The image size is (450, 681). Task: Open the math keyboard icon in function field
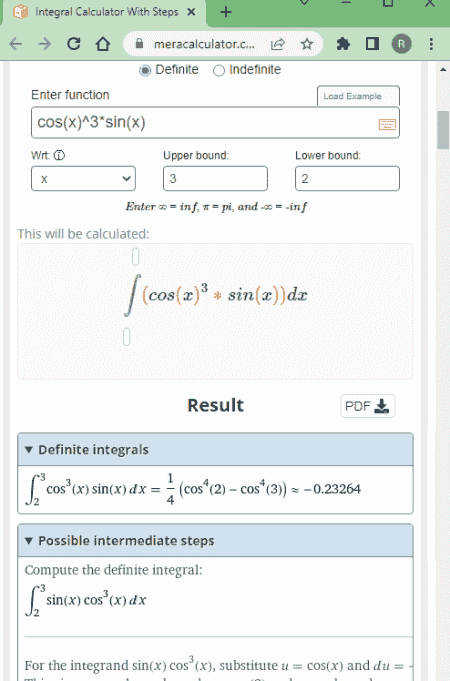[387, 125]
